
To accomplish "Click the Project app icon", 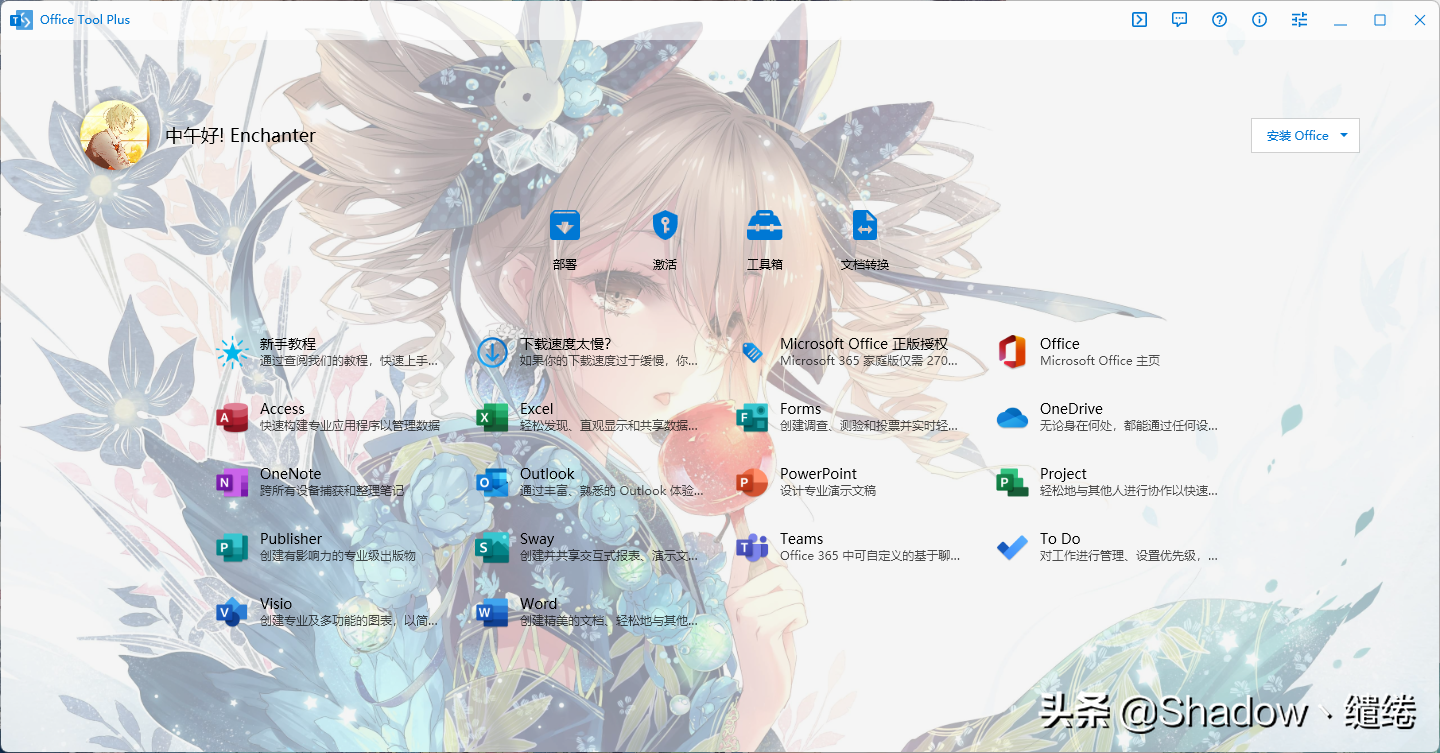I will click(x=1012, y=482).
